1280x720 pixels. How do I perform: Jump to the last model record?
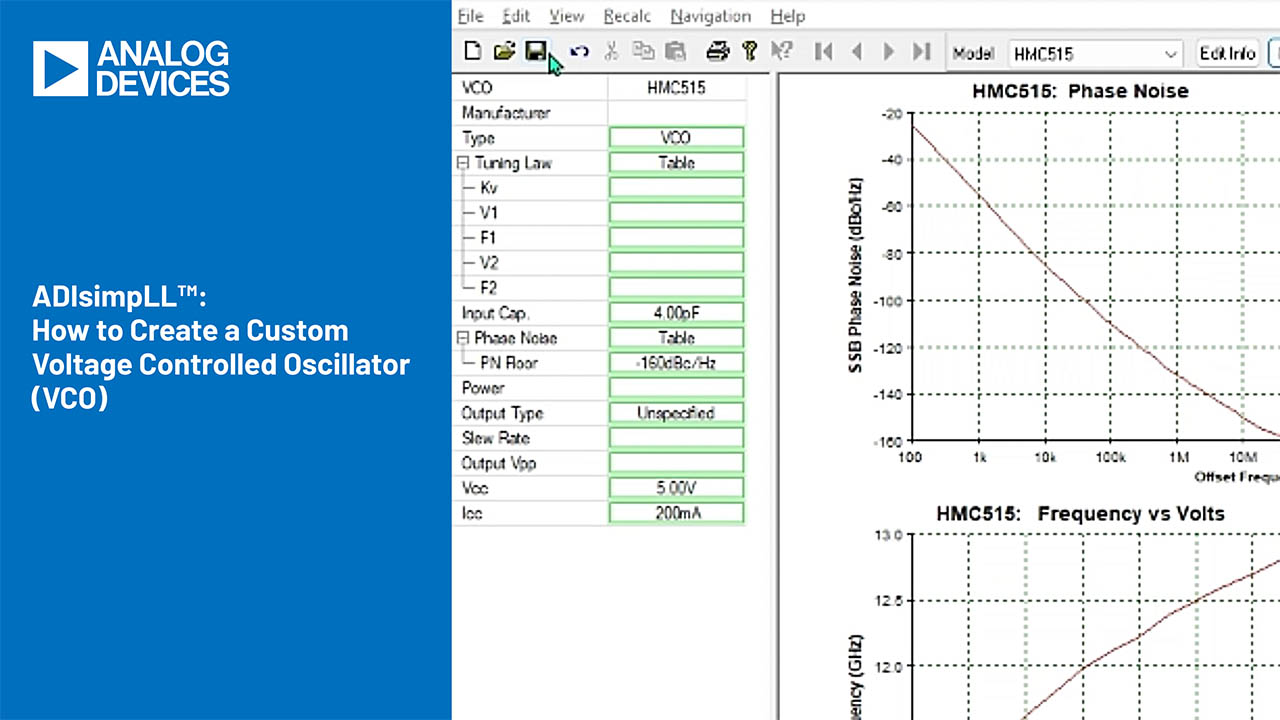click(922, 52)
